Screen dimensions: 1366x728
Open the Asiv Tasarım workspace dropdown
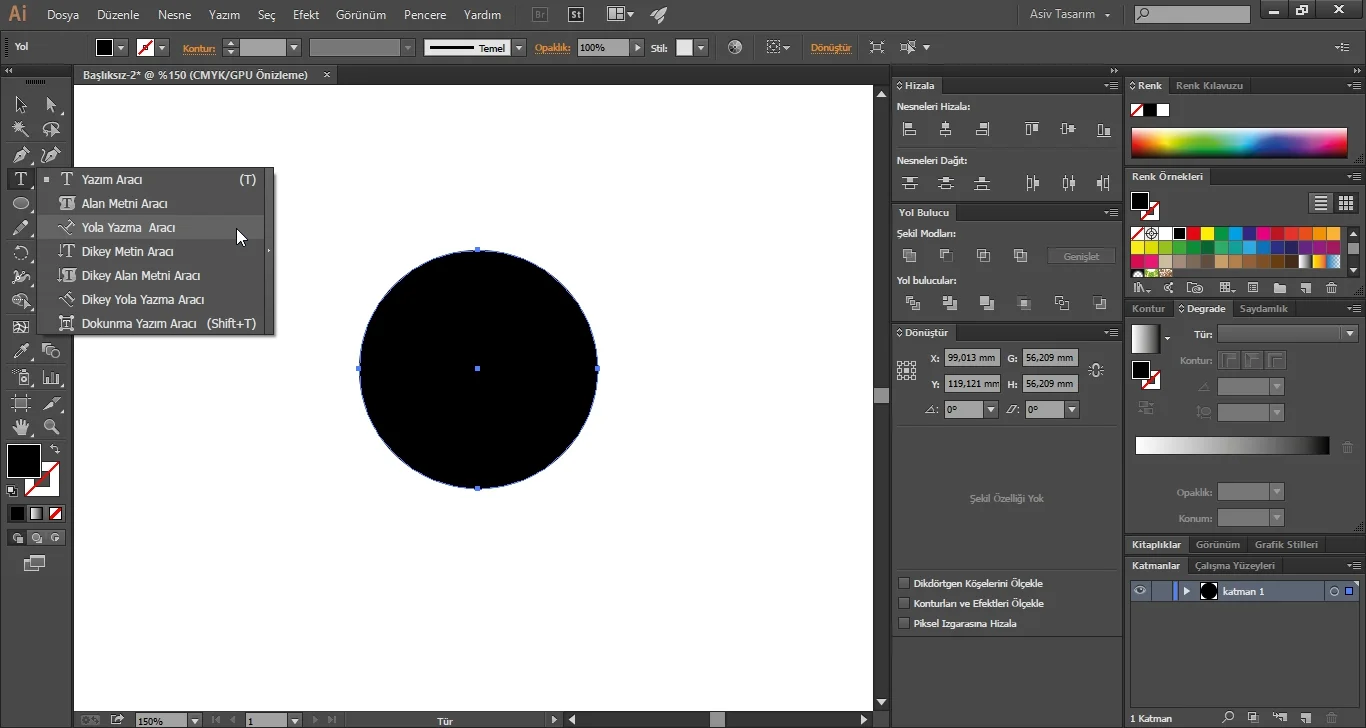[1070, 15]
